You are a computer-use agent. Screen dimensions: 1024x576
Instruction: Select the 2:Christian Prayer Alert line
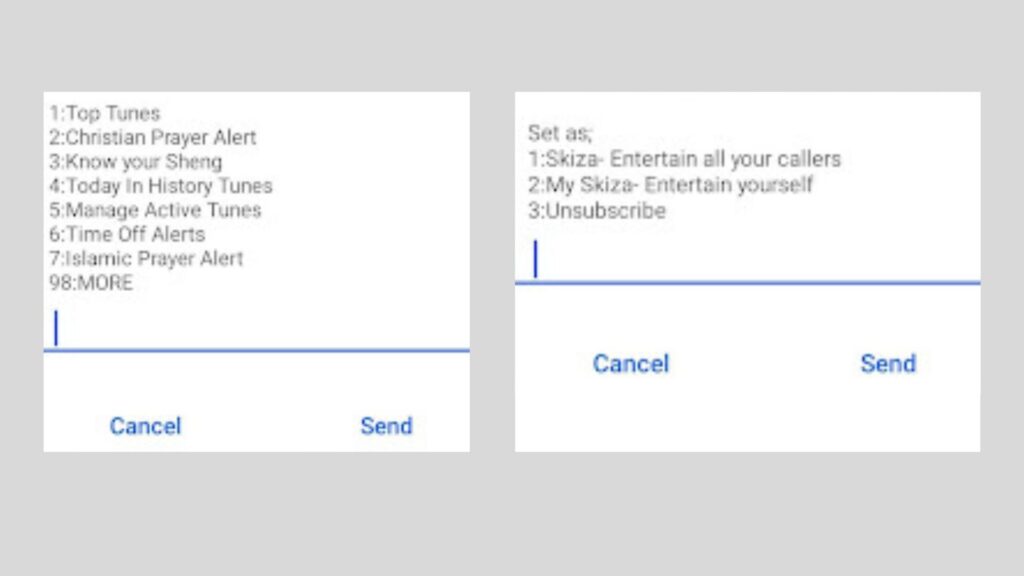153,137
